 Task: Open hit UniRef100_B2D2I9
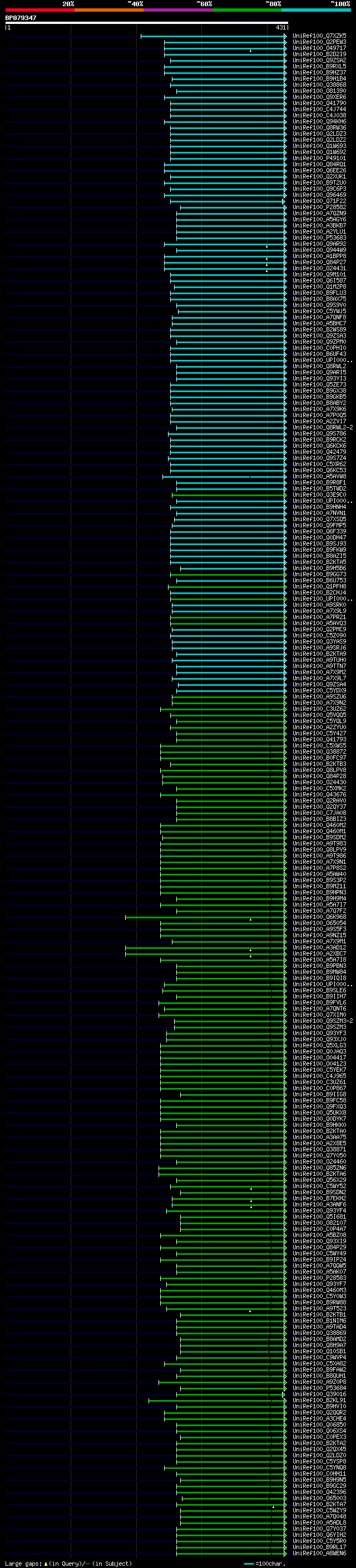[319, 54]
